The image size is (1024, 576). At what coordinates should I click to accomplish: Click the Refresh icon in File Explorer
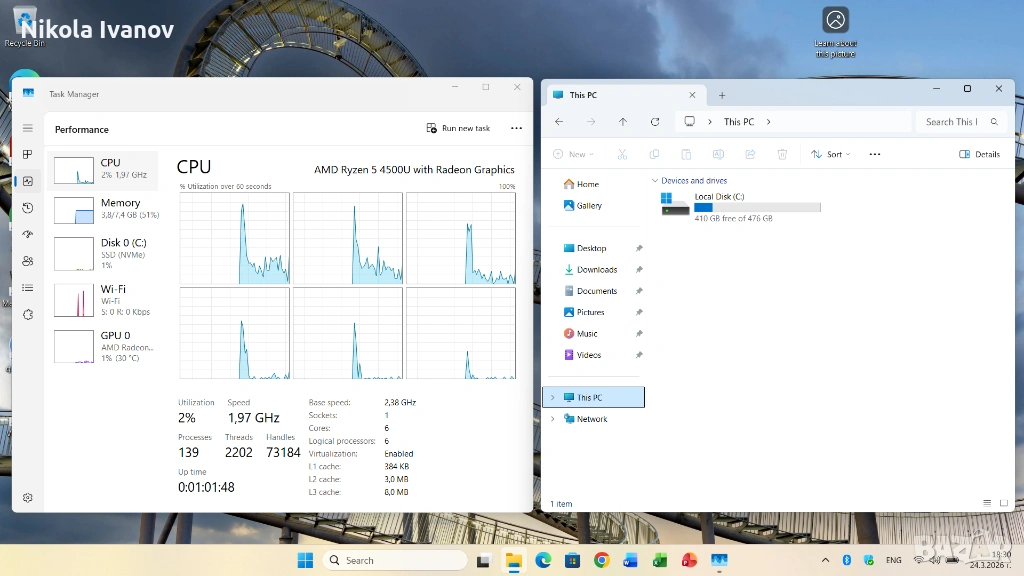point(655,122)
